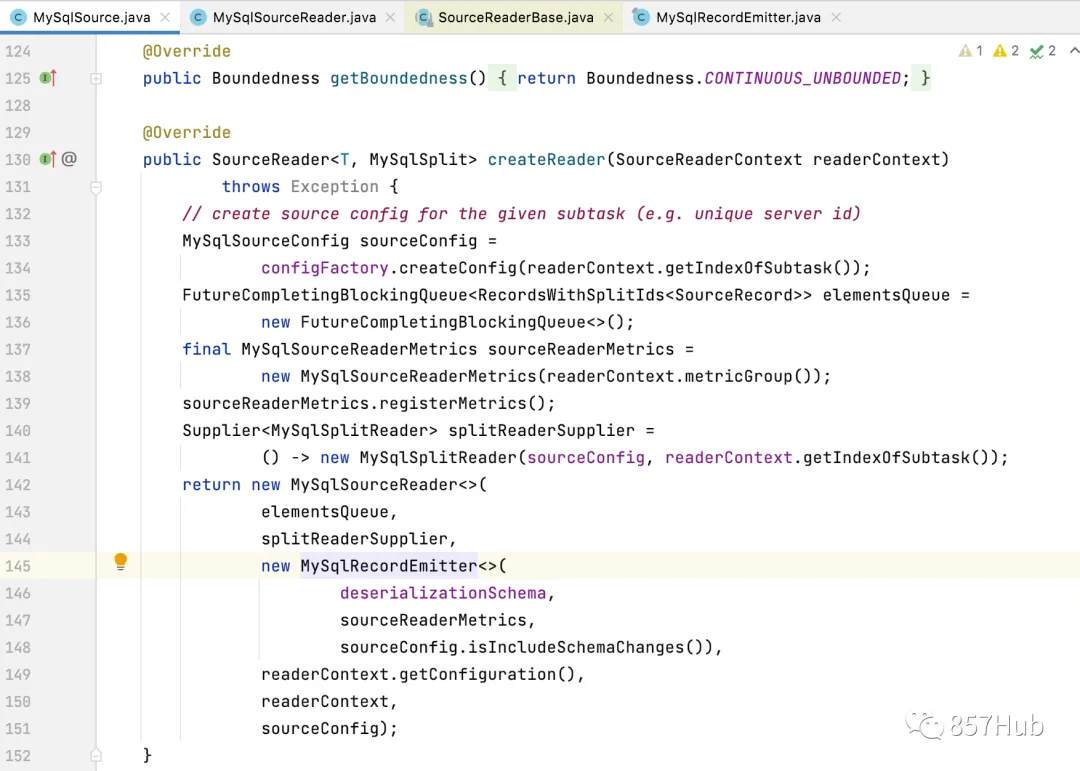Image resolution: width=1080 pixels, height=771 pixels.
Task: Click the Exception keyword on line 131
Action: (x=335, y=187)
